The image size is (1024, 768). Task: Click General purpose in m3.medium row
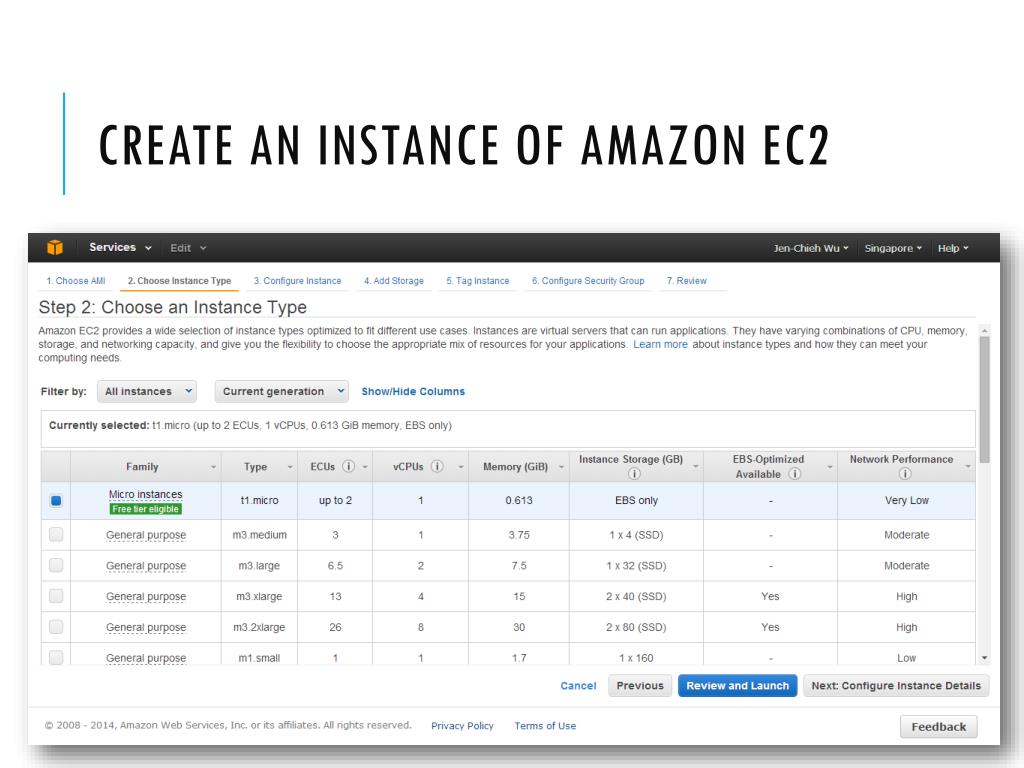coord(146,535)
